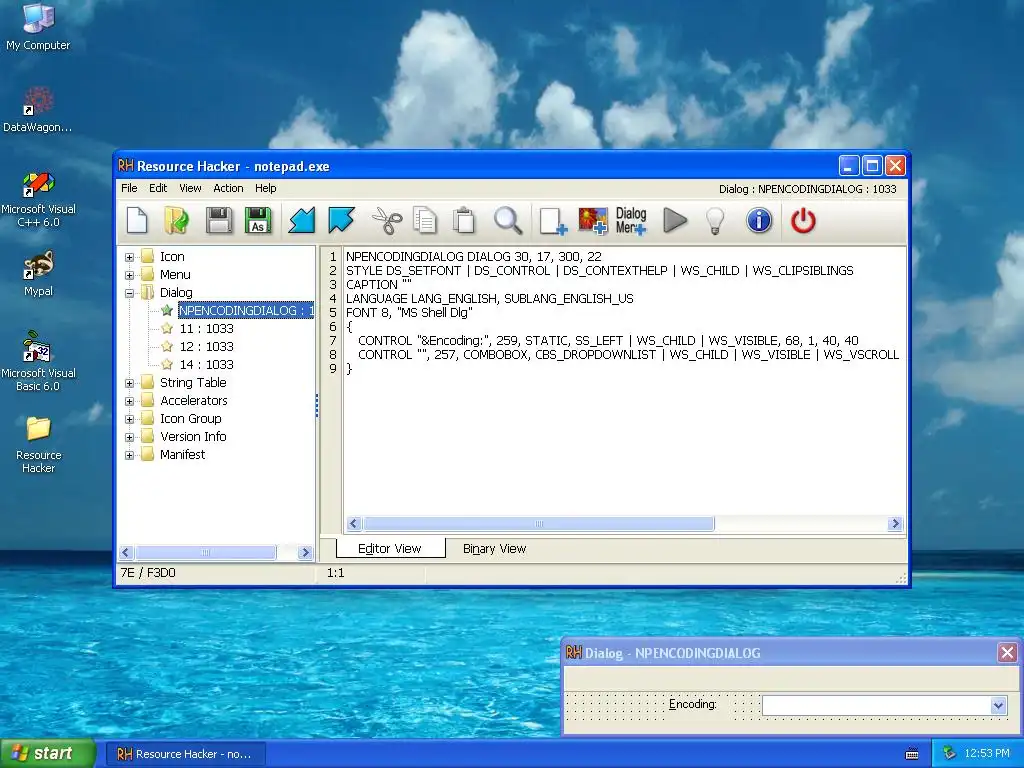Close the NPENCODINGDIALOG preview window
Viewport: 1024px width, 768px height.
point(1007,652)
